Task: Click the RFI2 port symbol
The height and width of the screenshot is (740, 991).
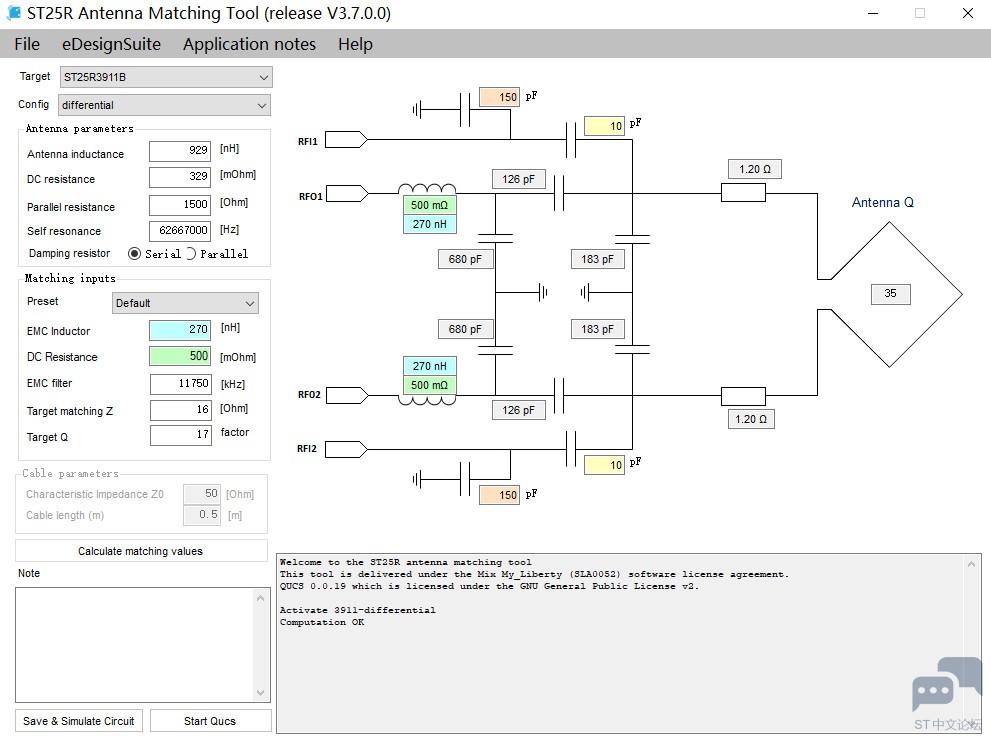Action: coord(346,449)
